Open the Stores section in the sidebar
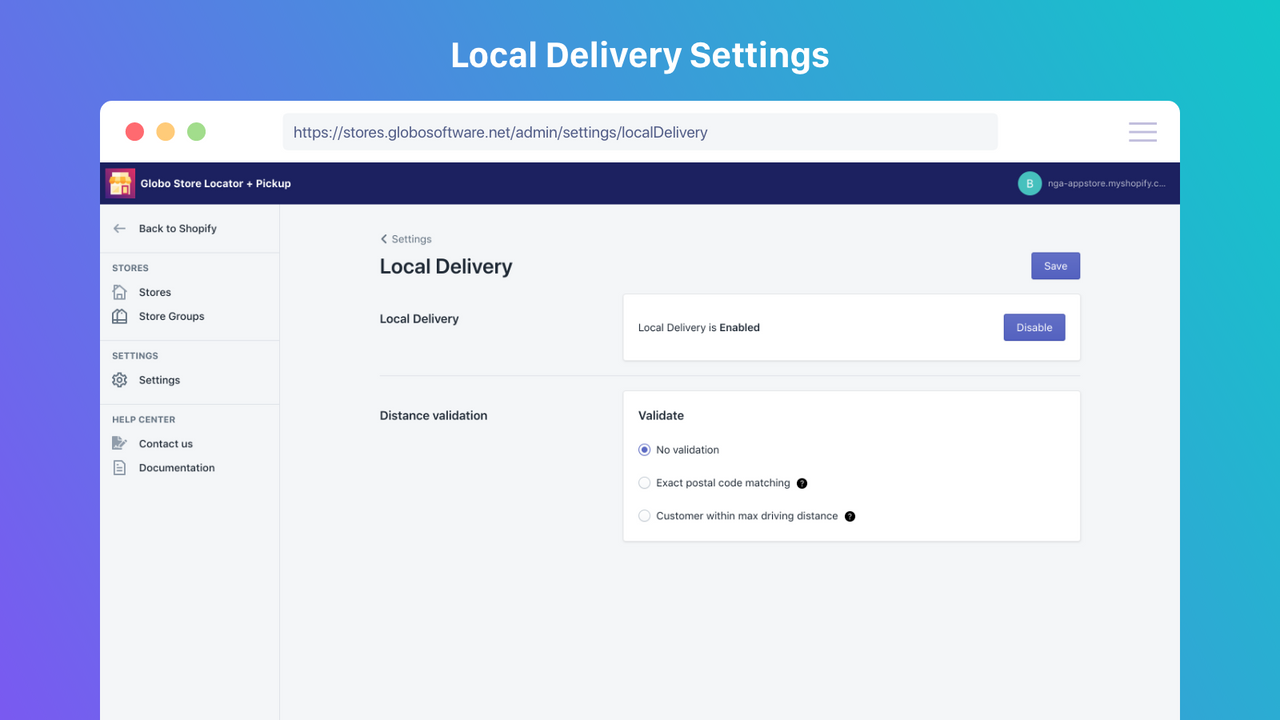Image resolution: width=1280 pixels, height=720 pixels. [x=156, y=292]
